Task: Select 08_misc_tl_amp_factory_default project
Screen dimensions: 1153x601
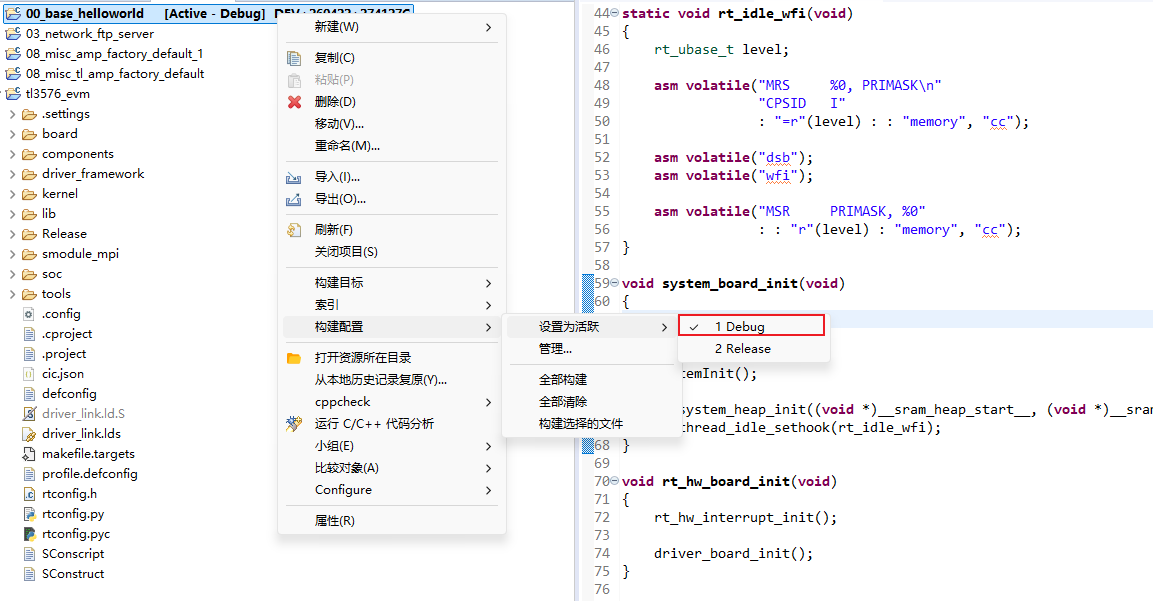Action: [115, 74]
